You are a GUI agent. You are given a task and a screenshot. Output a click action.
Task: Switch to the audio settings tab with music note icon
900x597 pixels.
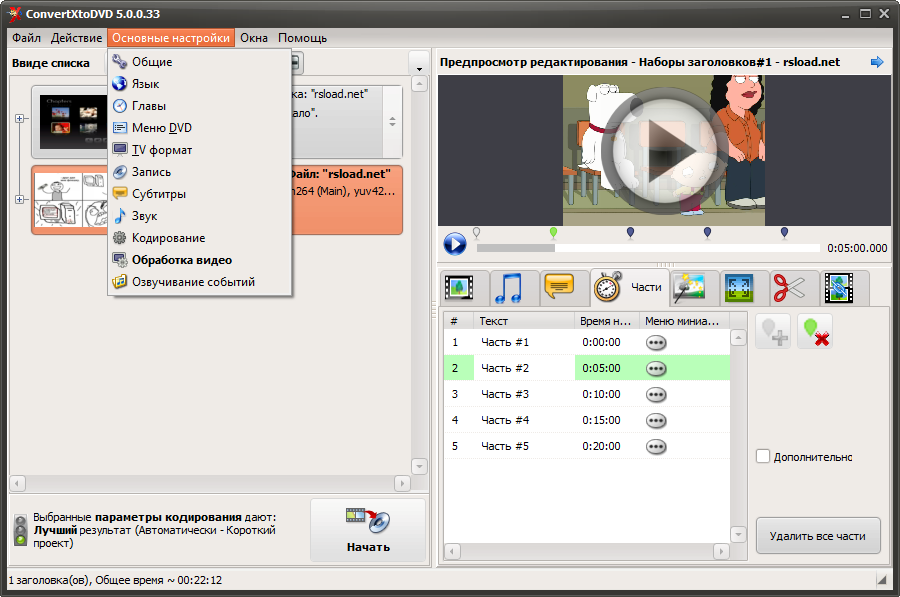511,288
